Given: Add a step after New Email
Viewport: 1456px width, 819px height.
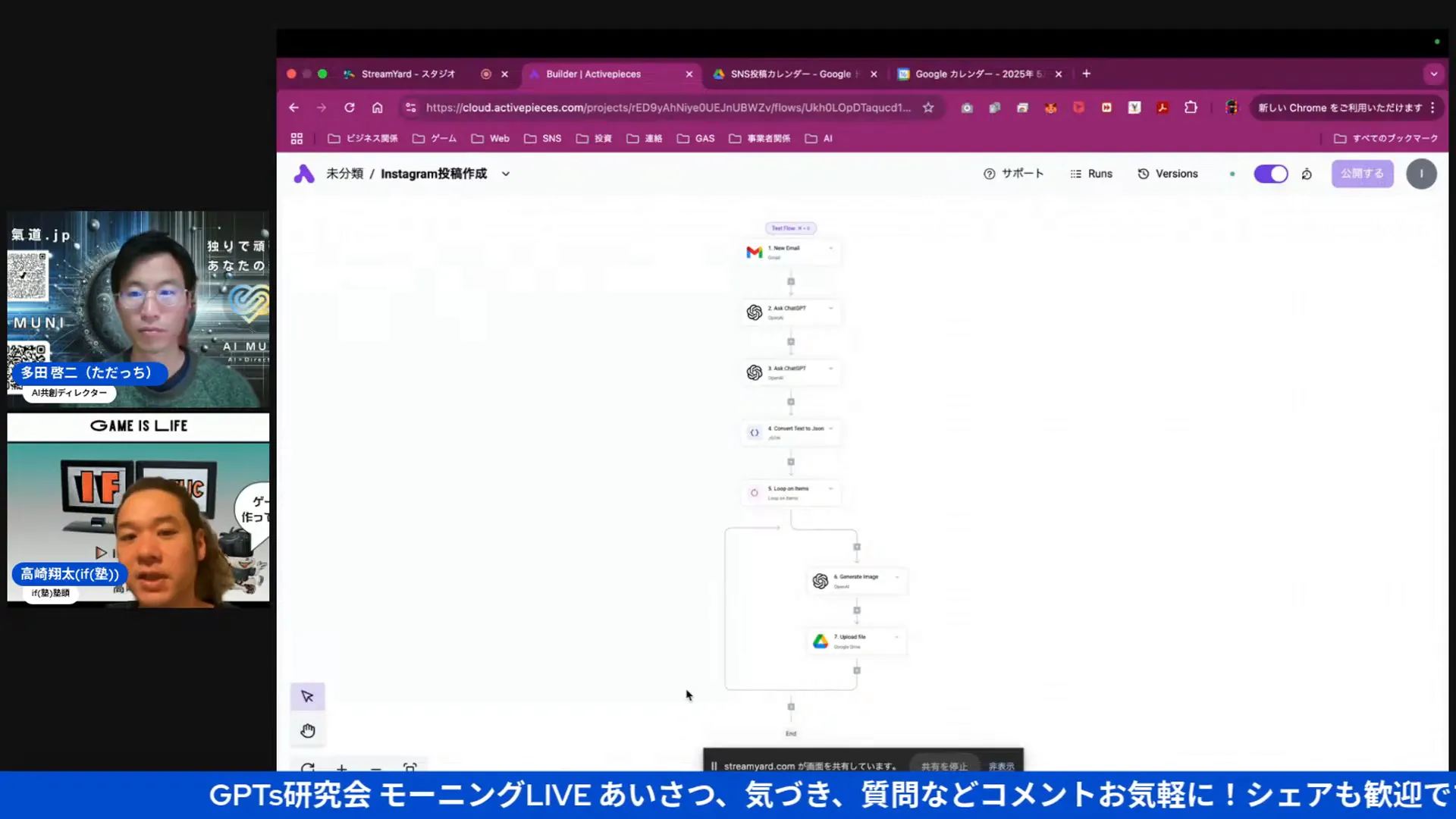Looking at the screenshot, I should (x=791, y=281).
